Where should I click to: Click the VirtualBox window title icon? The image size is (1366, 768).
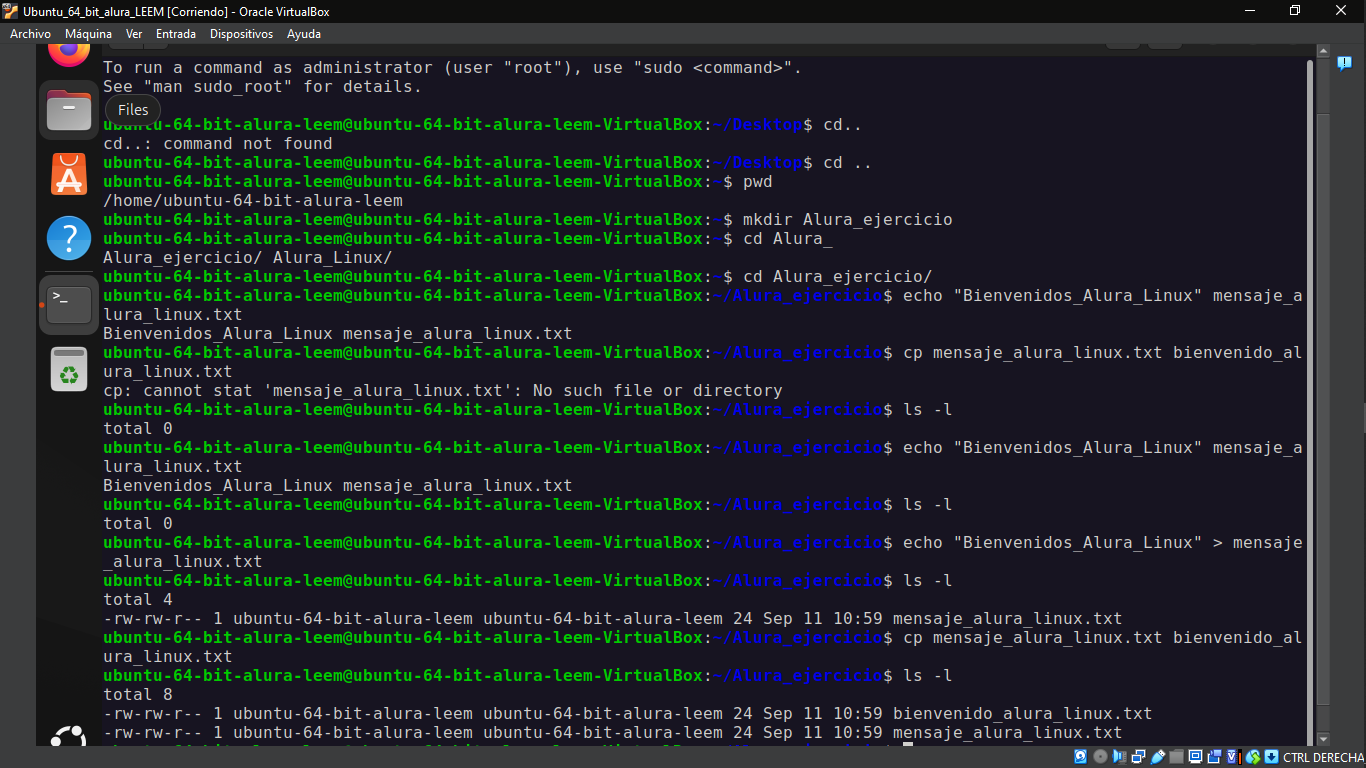click(x=10, y=11)
